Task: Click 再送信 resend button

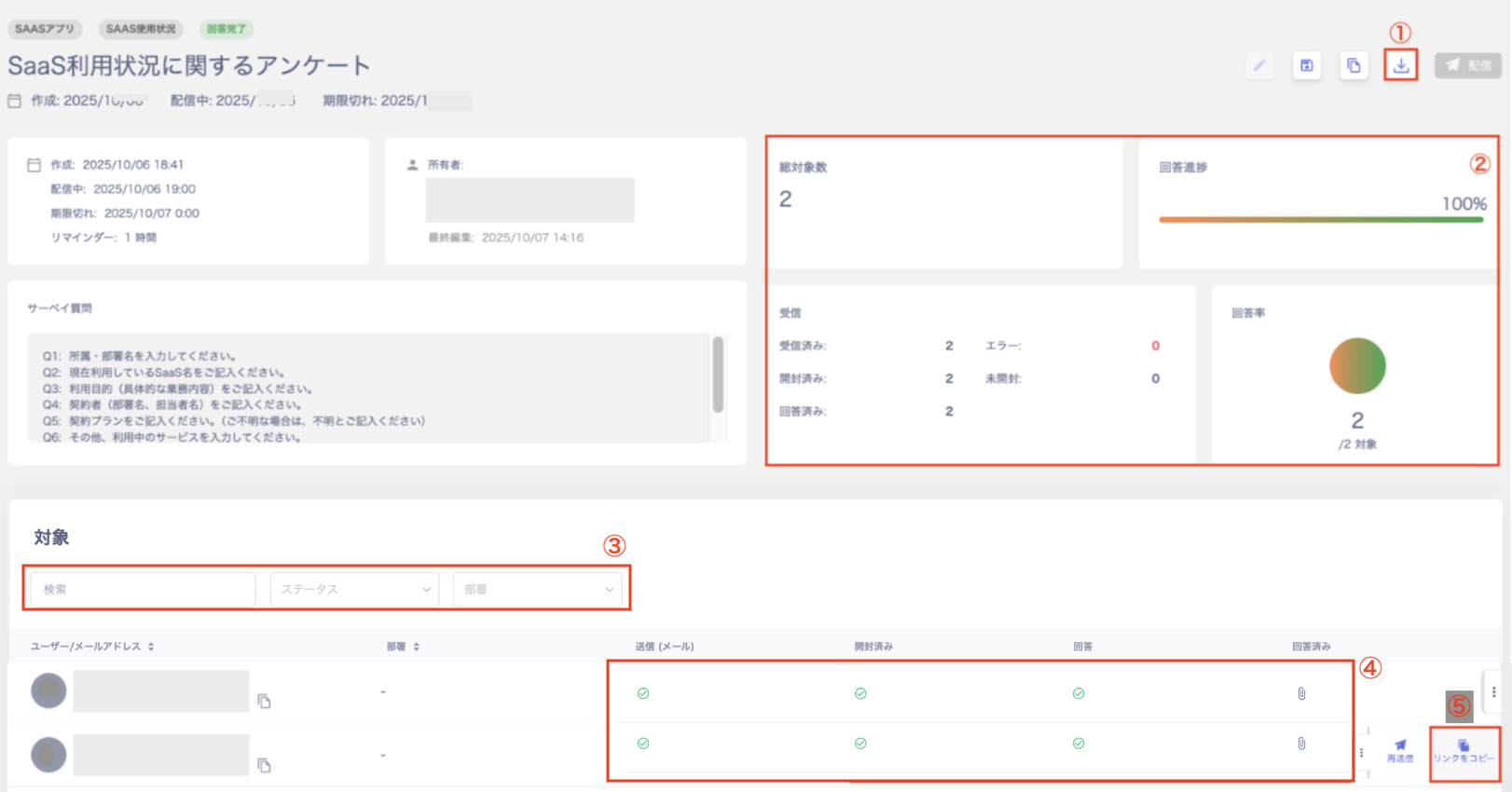Action: pyautogui.click(x=1400, y=751)
